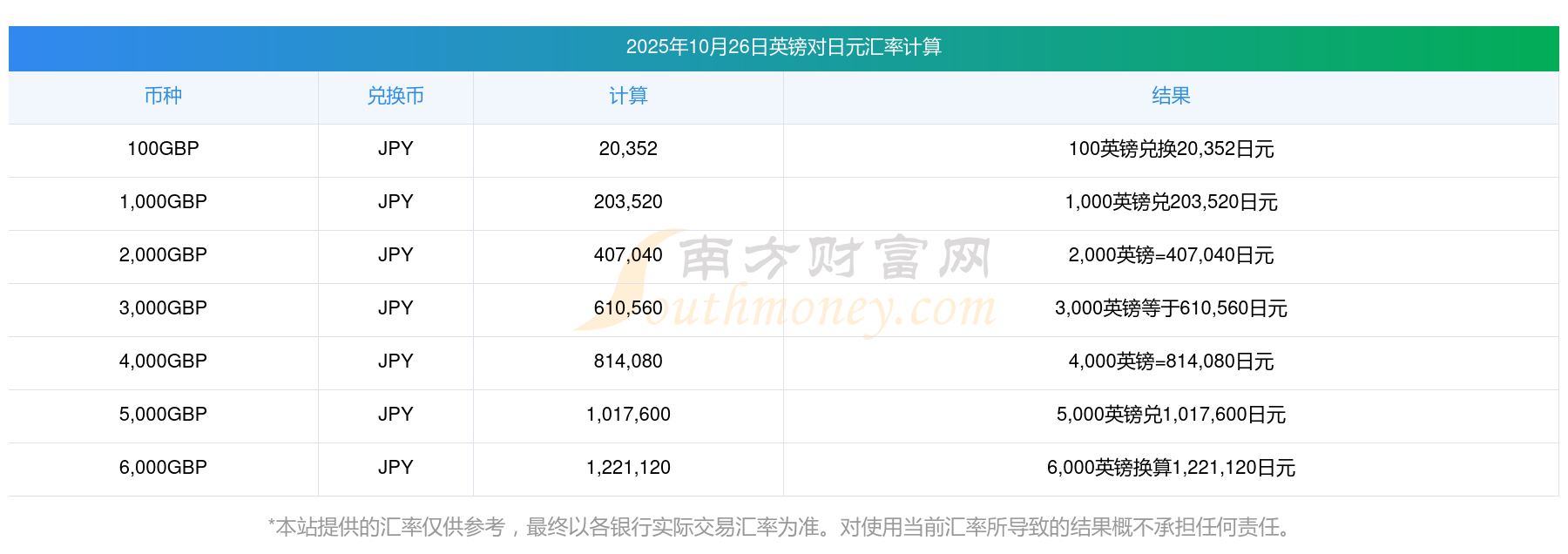Click JPY in the 3,000GBP row
Viewport: 1568px width, 554px height.
[395, 308]
